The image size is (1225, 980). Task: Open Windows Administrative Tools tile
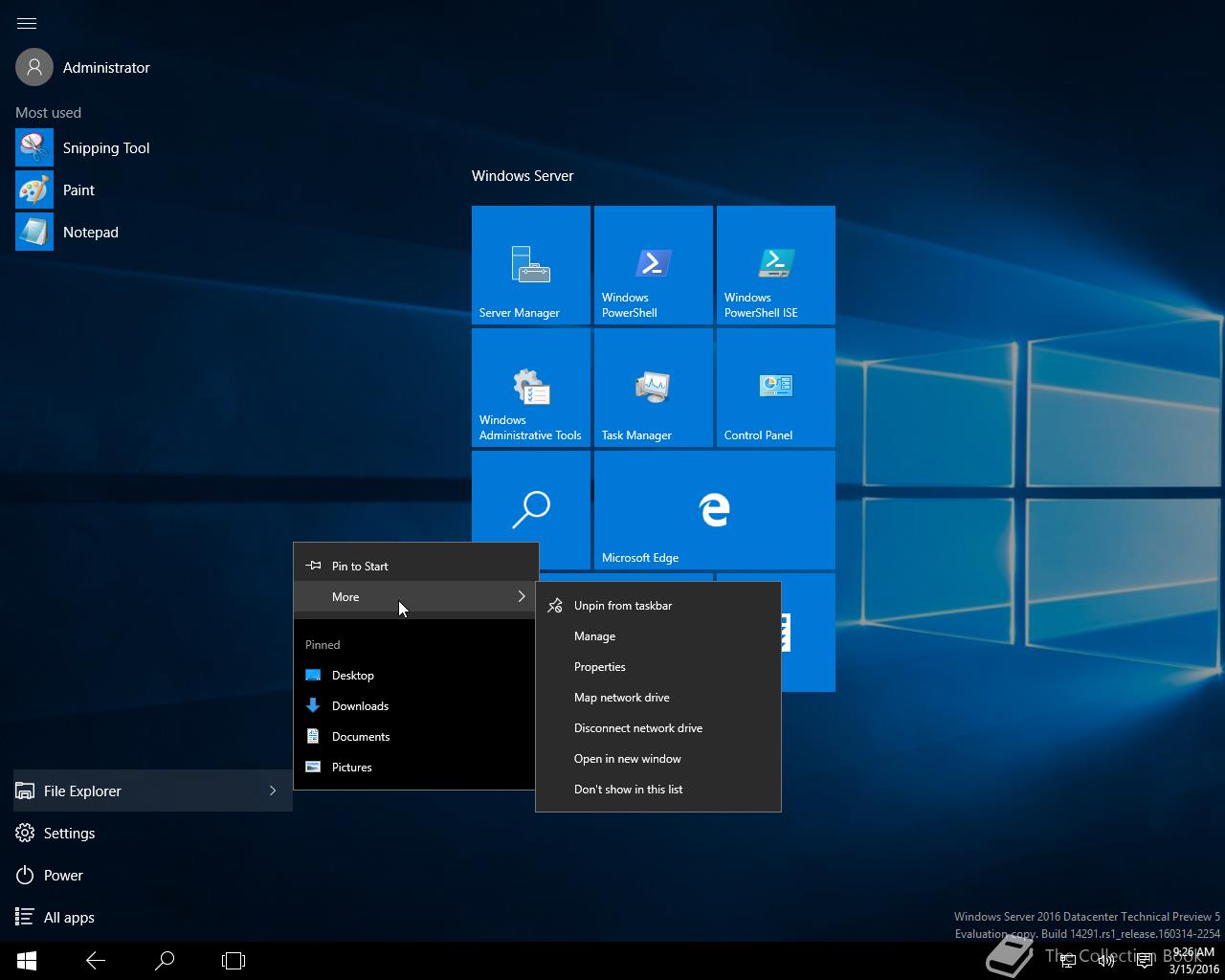coord(531,388)
